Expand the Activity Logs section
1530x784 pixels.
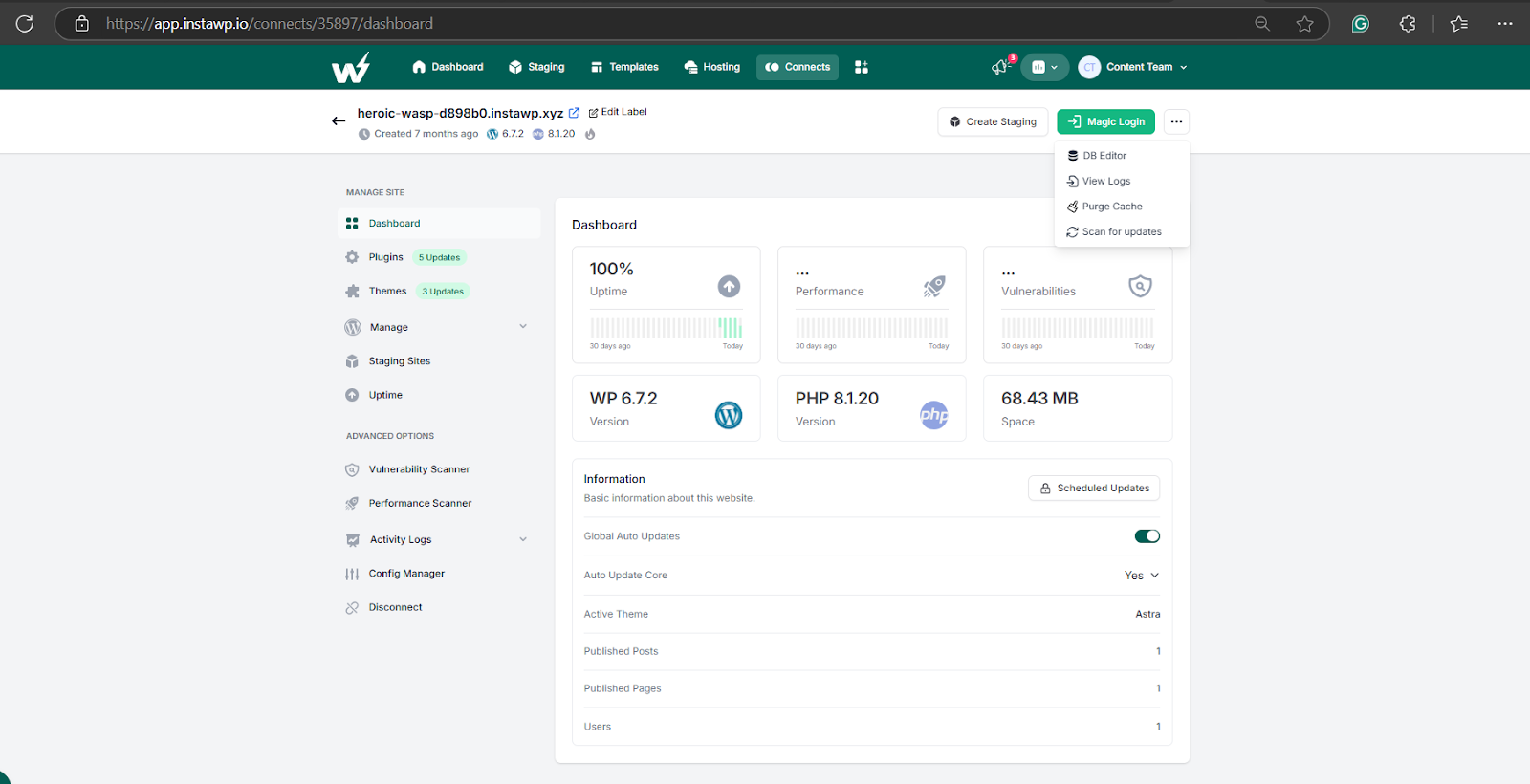click(437, 539)
